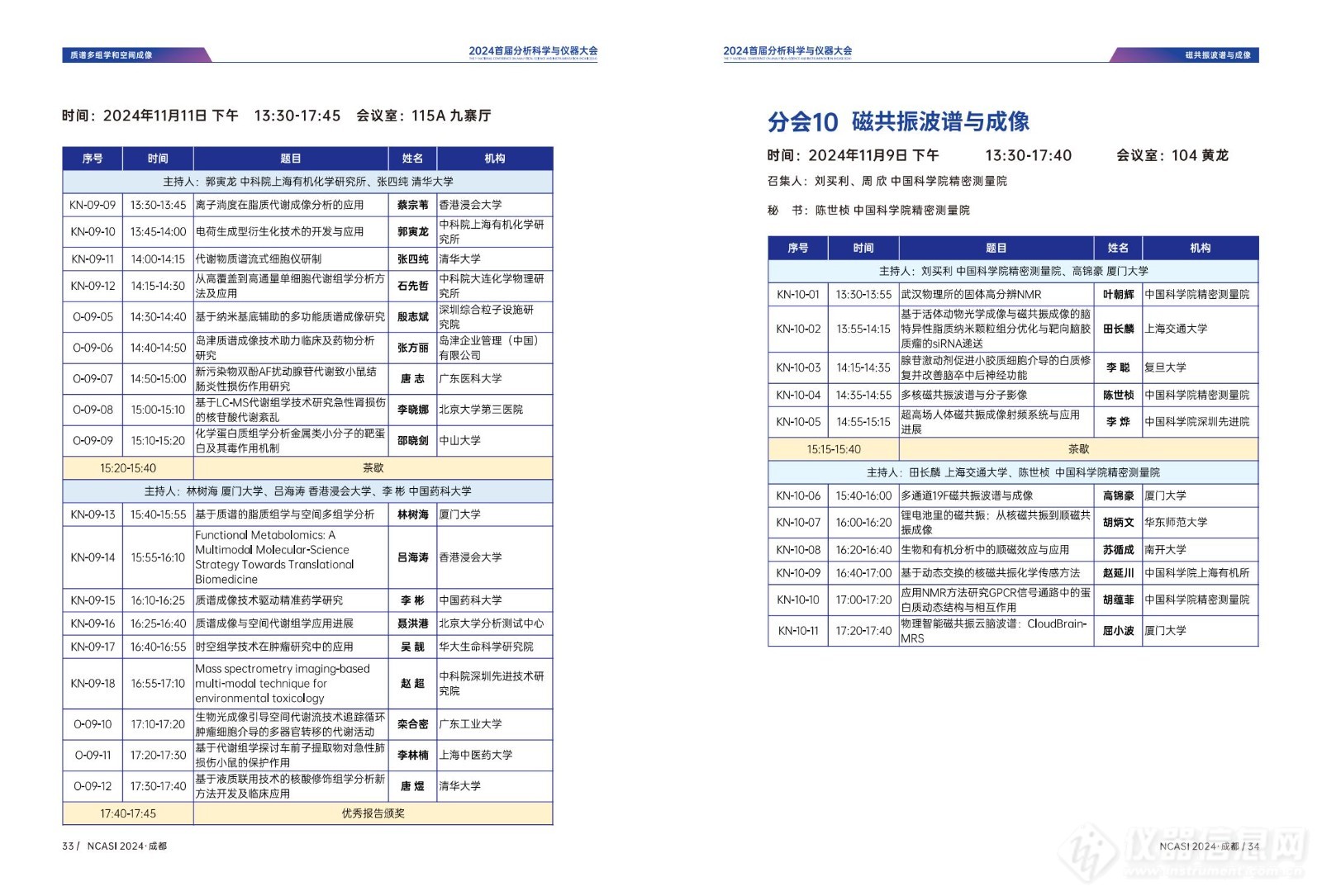Click the speaker '赵 超'
Viewport: 1322px width, 896px height.
point(412,684)
